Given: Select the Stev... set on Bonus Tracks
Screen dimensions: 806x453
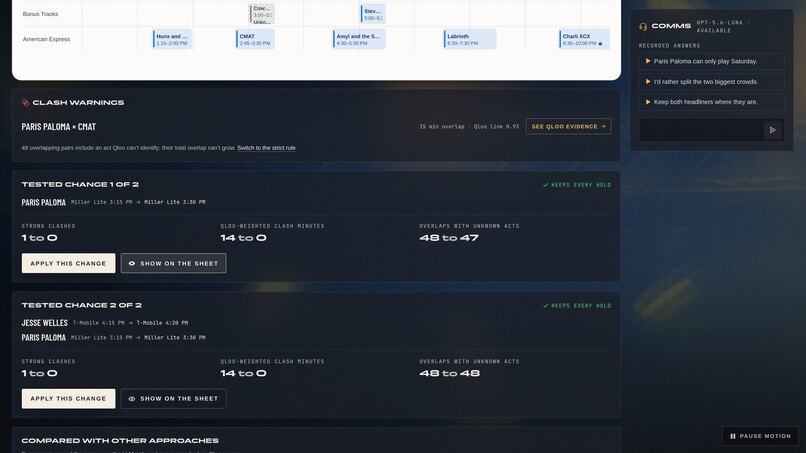Looking at the screenshot, I should (373, 14).
